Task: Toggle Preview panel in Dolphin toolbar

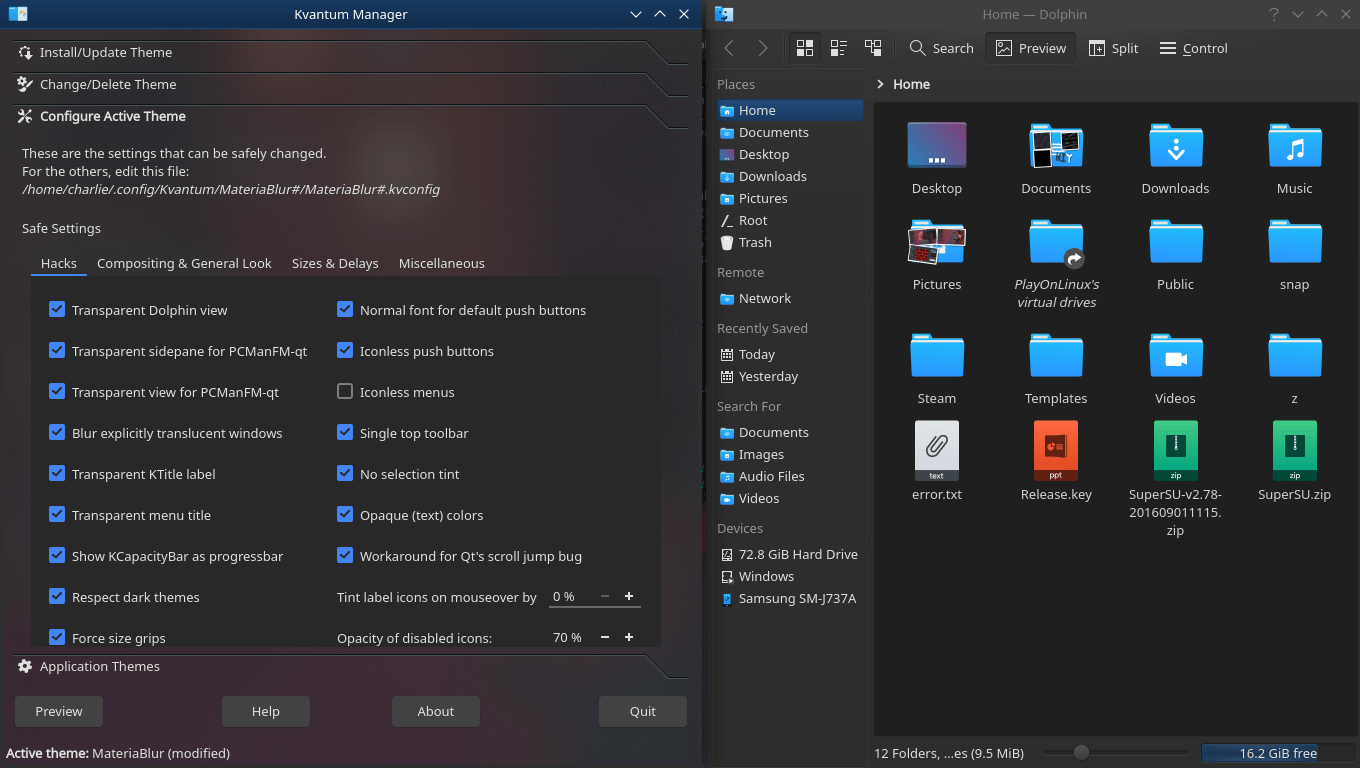Action: coord(1031,48)
